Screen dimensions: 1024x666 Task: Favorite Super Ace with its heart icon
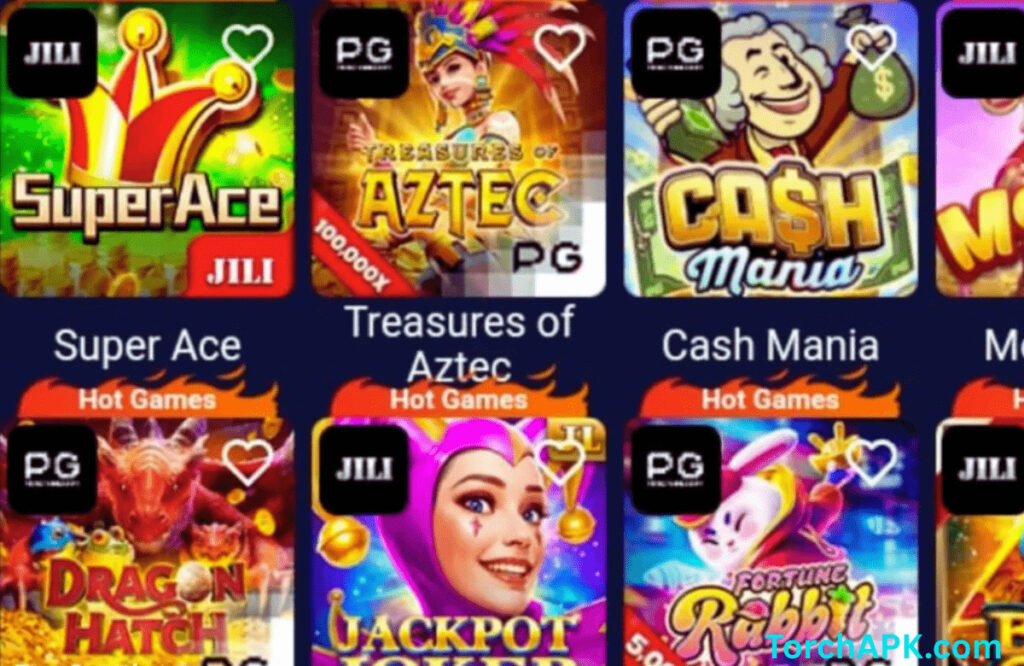click(248, 46)
